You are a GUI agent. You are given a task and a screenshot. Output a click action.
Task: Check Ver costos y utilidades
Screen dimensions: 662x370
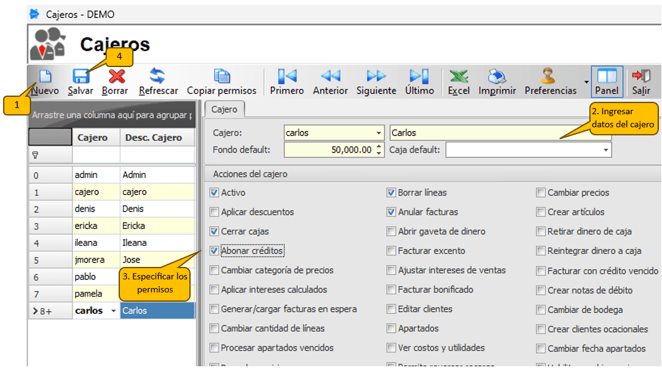[391, 348]
